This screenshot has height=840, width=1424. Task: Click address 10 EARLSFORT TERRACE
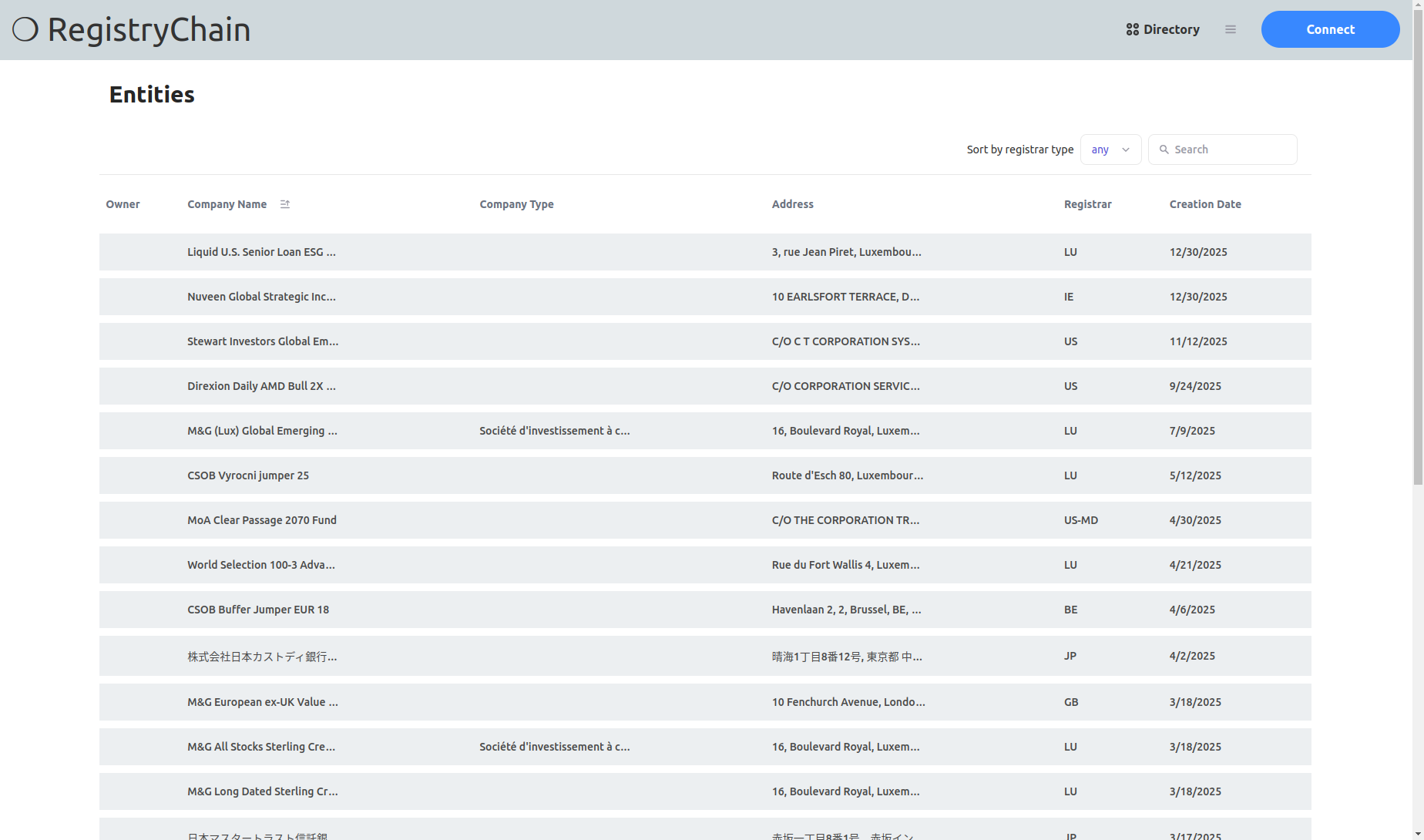[x=845, y=297]
